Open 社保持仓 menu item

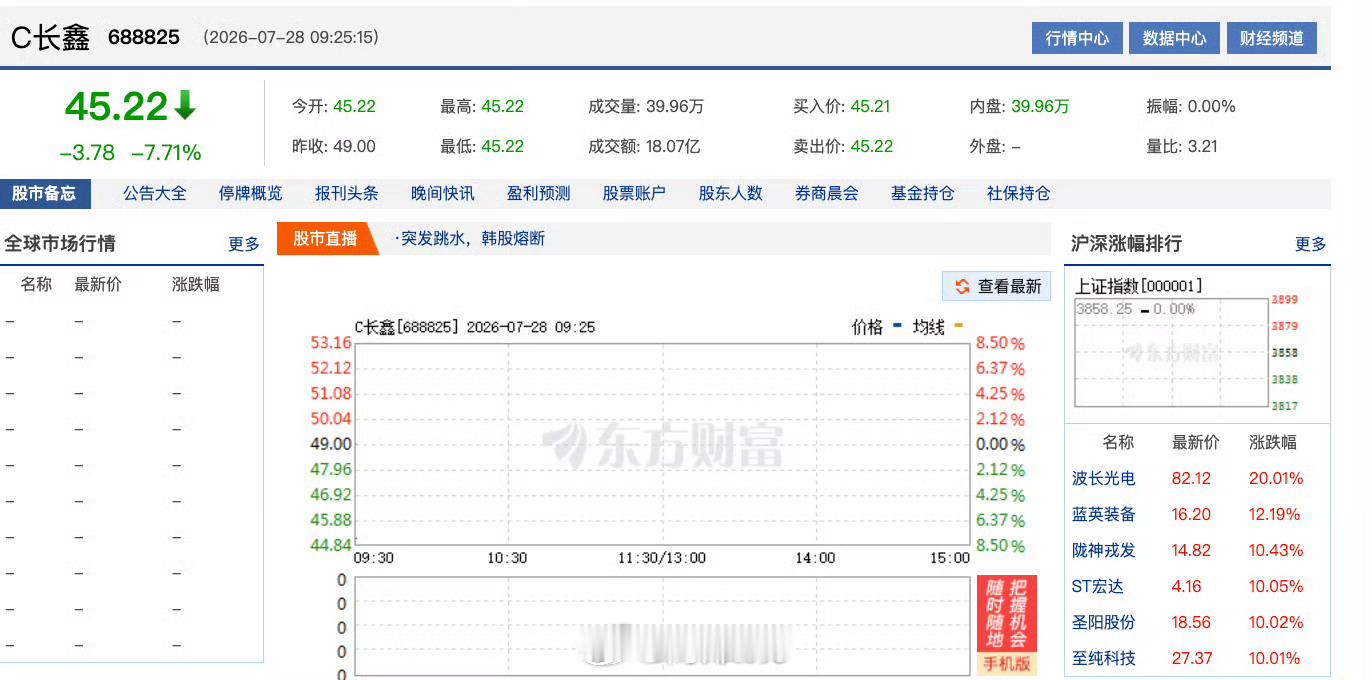tap(1019, 193)
